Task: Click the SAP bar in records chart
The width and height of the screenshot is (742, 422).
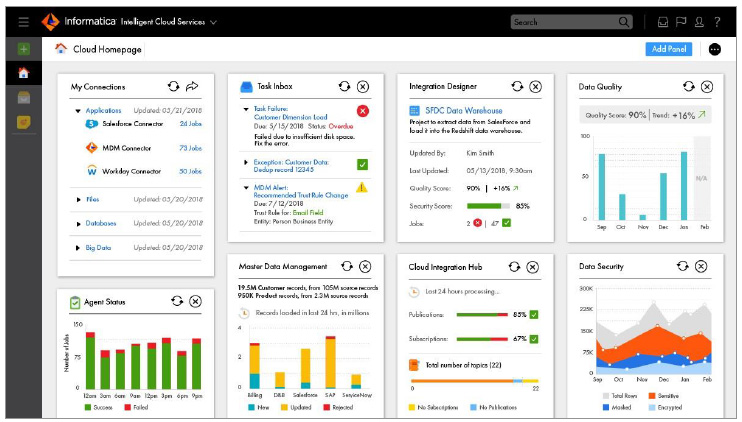Action: click(330, 362)
